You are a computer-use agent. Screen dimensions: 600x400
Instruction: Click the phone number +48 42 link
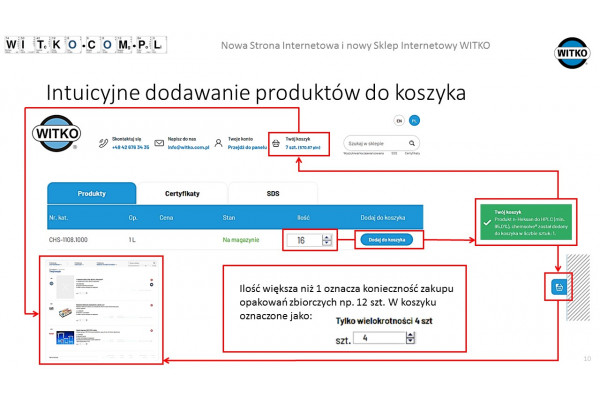(x=130, y=147)
